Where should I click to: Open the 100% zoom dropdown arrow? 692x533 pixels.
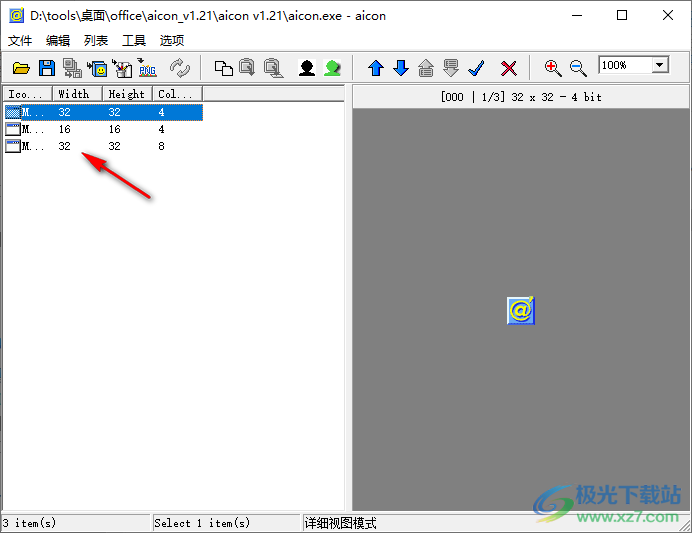coord(660,65)
